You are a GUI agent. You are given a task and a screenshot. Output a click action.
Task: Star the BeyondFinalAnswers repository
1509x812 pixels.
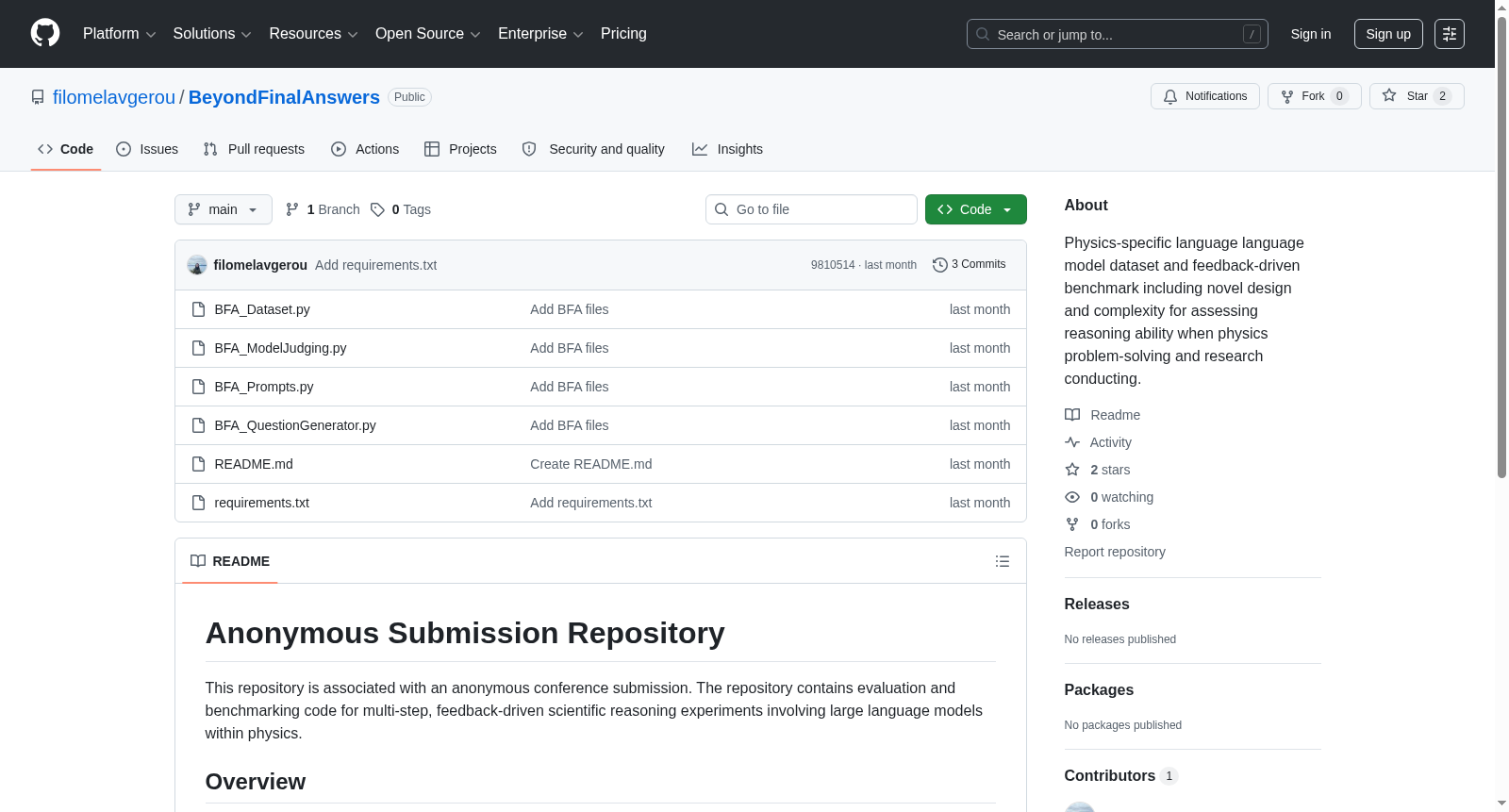point(1417,96)
